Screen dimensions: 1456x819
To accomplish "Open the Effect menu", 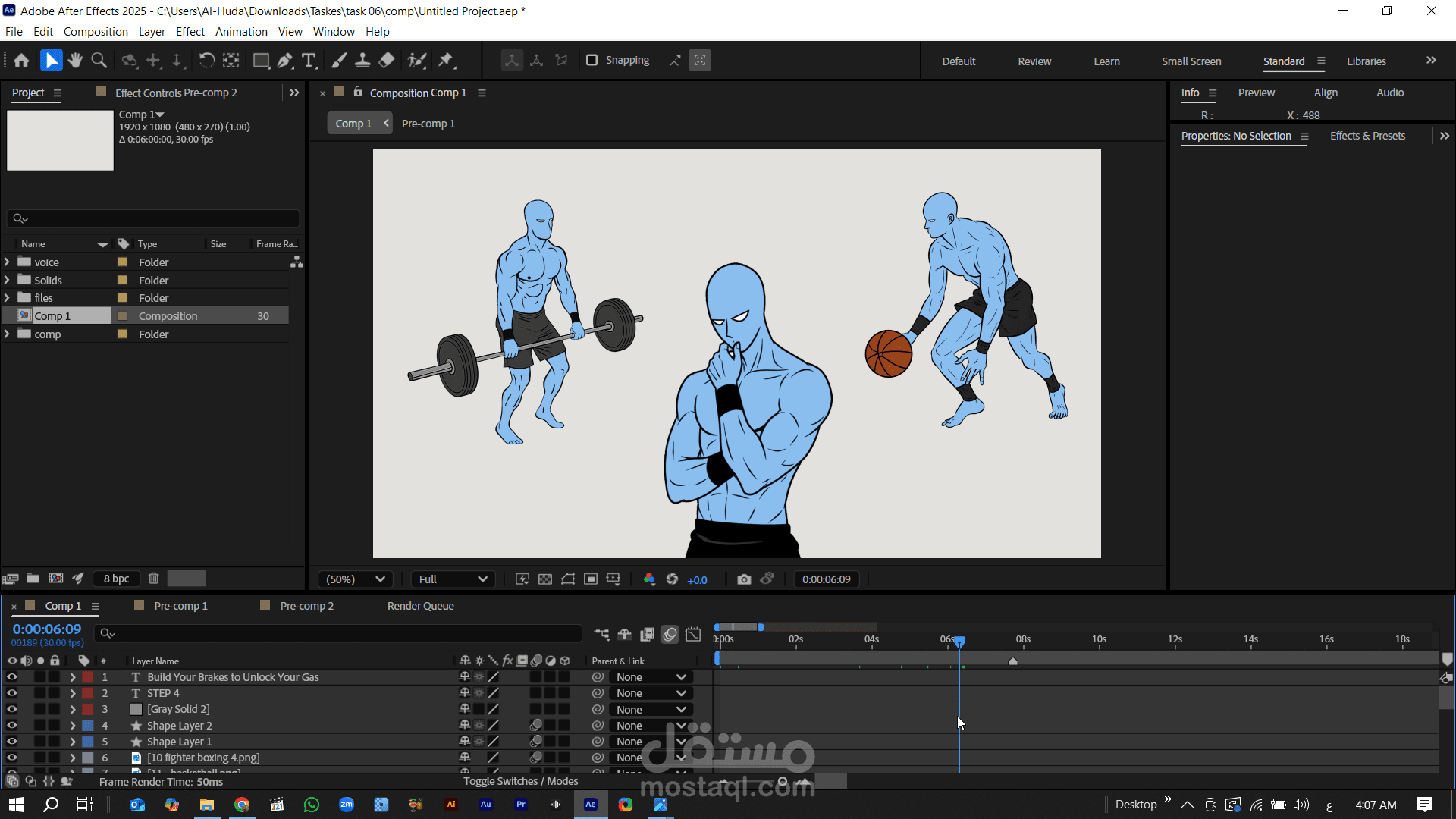I will click(190, 32).
